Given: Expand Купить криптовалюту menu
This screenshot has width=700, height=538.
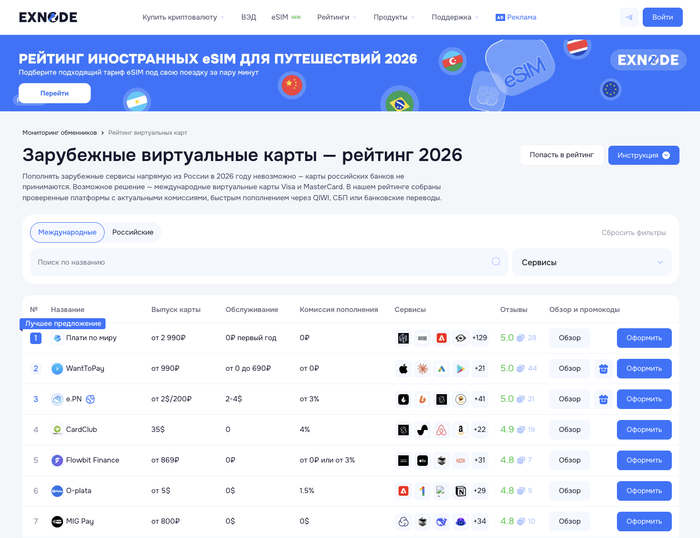Looking at the screenshot, I should click(183, 17).
